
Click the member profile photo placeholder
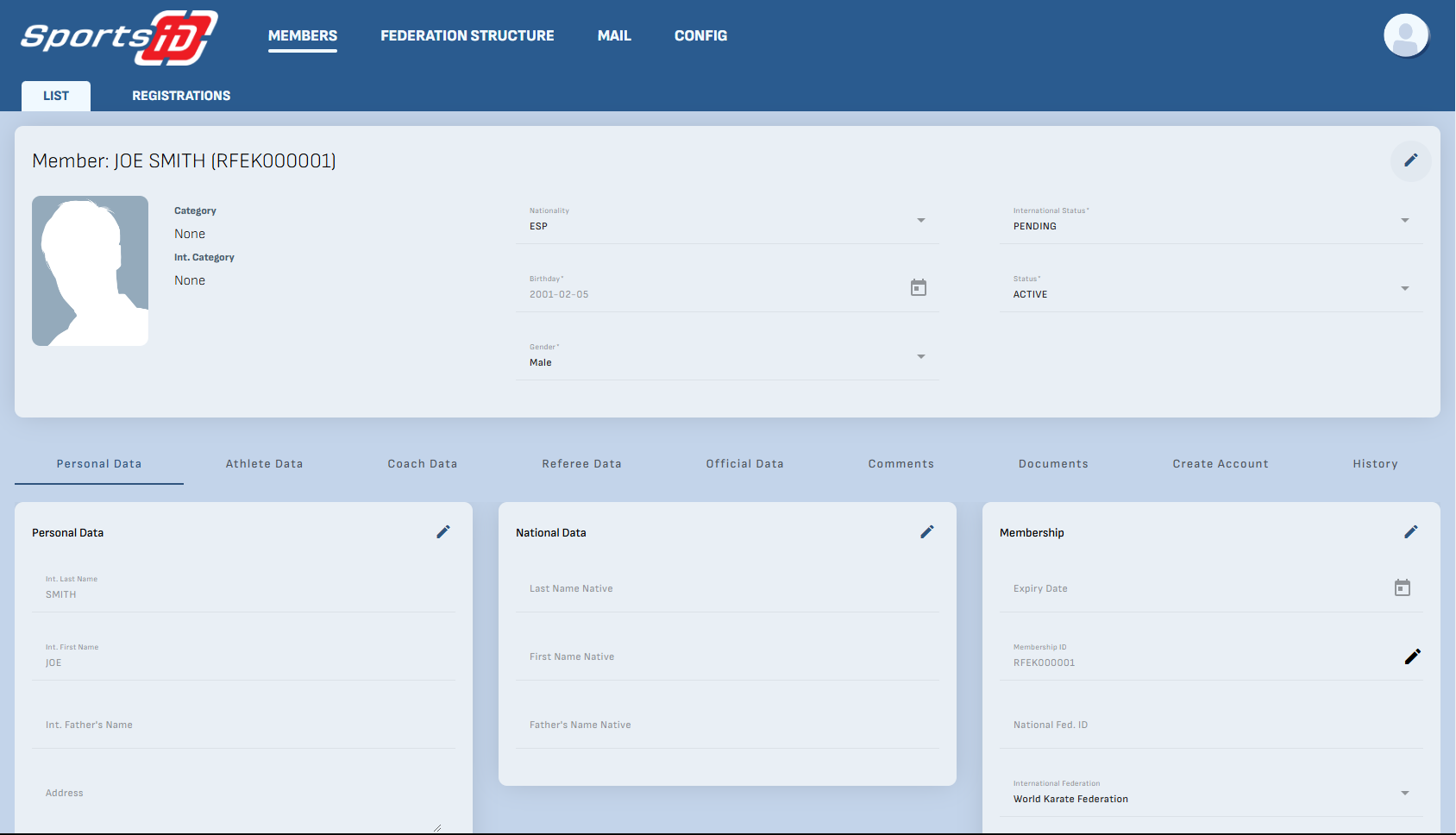click(91, 271)
